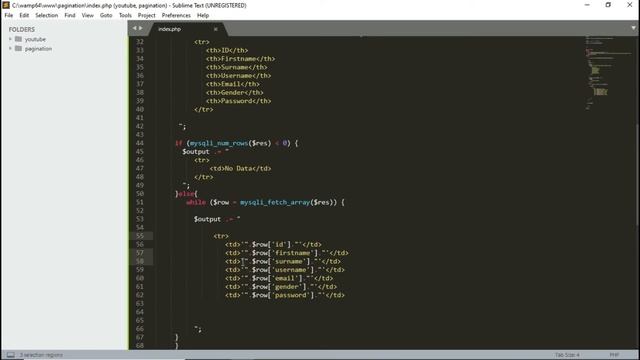Image resolution: width=640 pixels, height=360 pixels.
Task: Open the tab list dropdown arrow
Action: coord(633,28)
